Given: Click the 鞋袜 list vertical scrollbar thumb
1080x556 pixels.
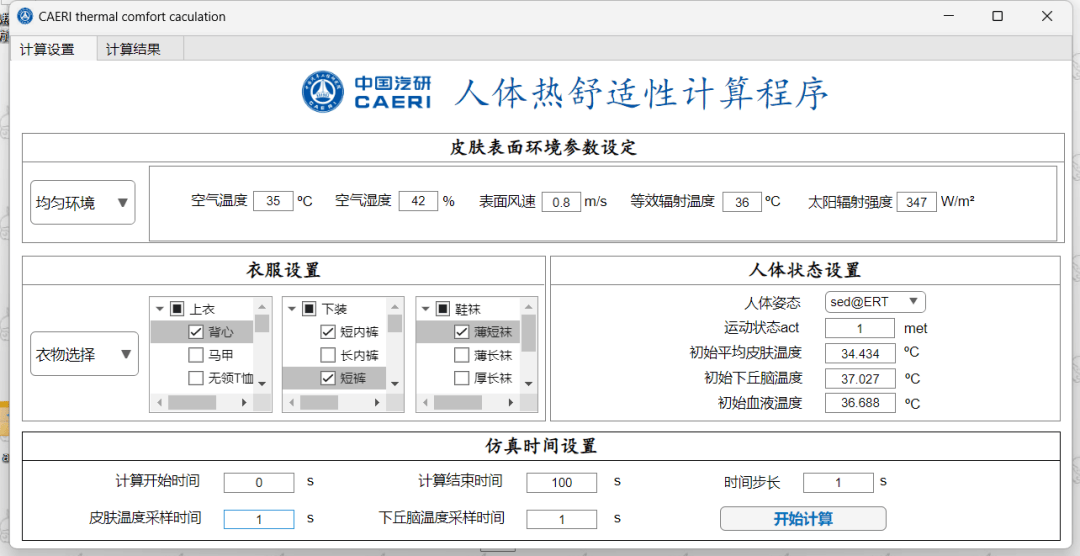Looking at the screenshot, I should point(528,333).
